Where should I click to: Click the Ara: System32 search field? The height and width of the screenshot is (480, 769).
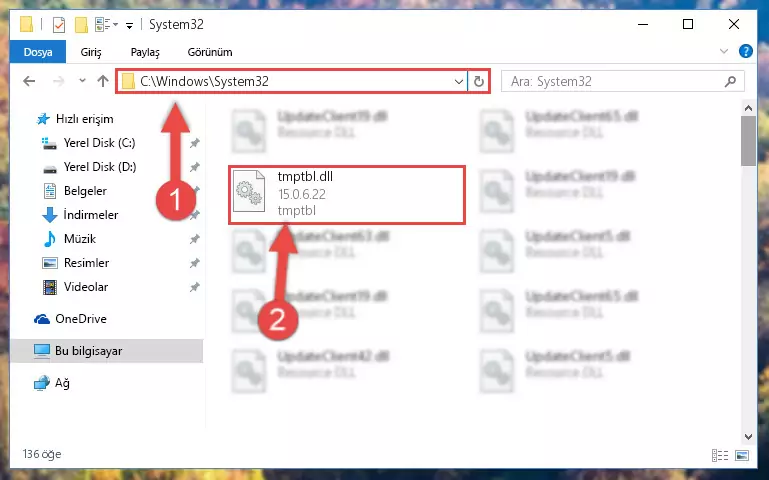tap(615, 81)
